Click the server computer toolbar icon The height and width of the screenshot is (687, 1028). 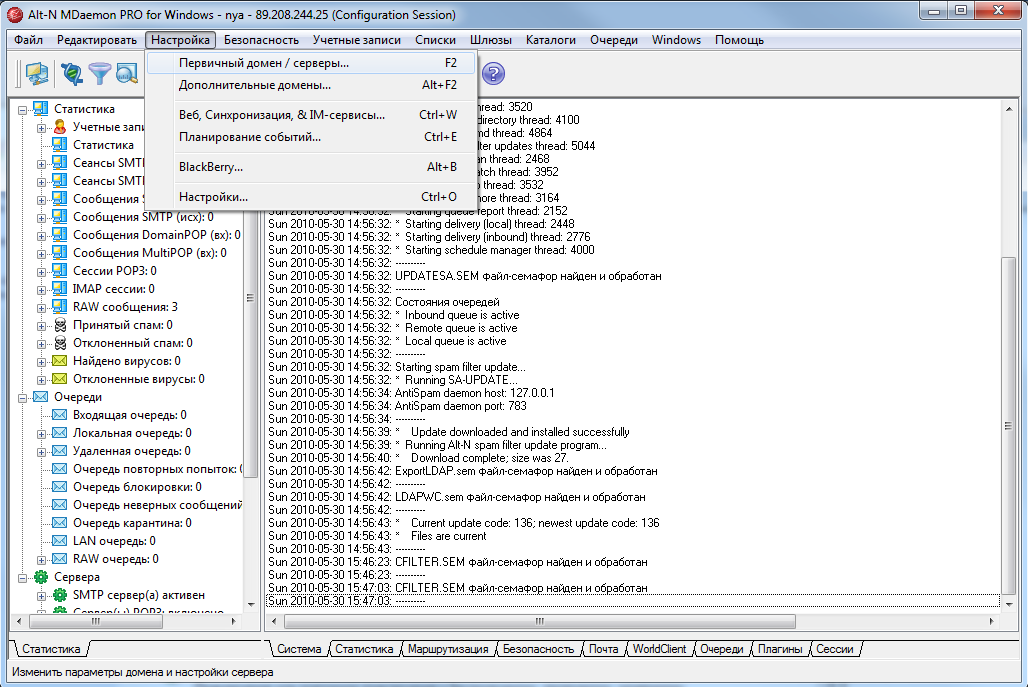pos(37,73)
